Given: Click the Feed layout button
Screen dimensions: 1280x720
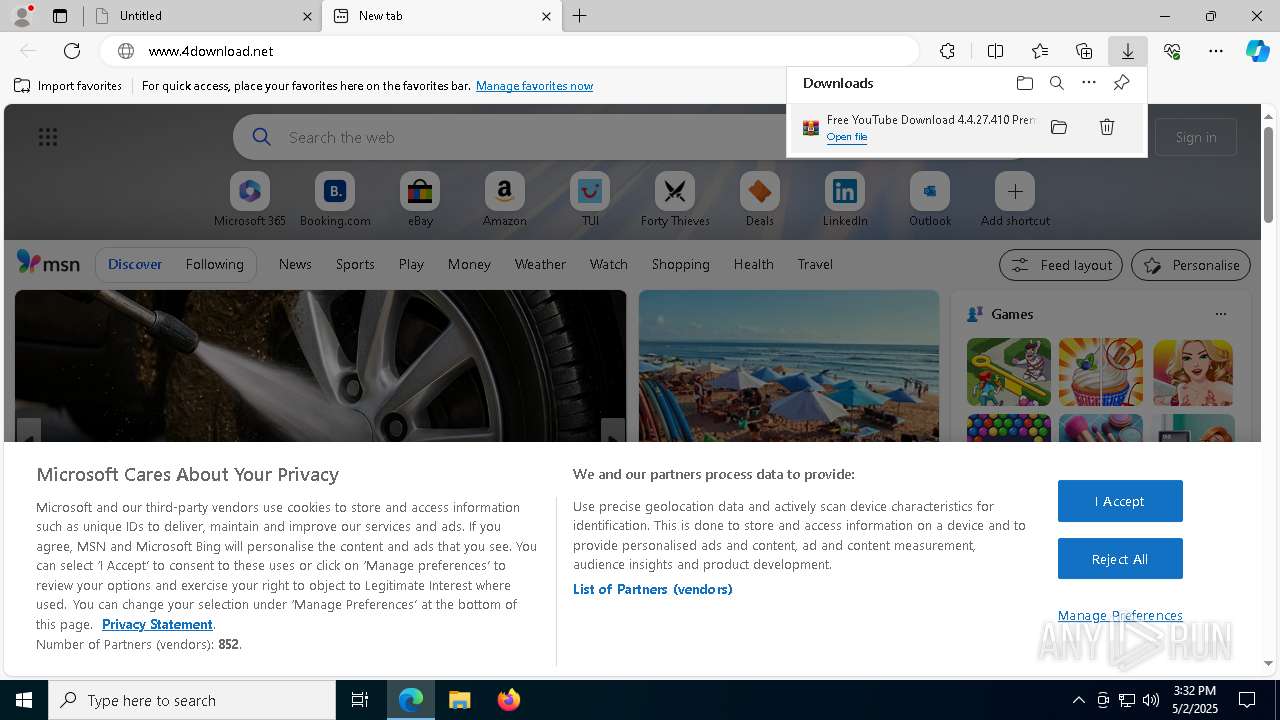Looking at the screenshot, I should (1061, 265).
